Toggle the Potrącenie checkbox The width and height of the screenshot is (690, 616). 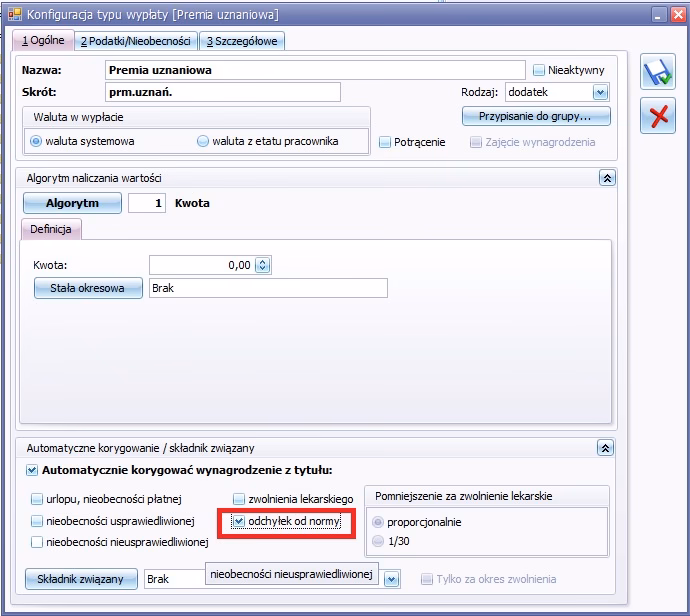pos(385,142)
